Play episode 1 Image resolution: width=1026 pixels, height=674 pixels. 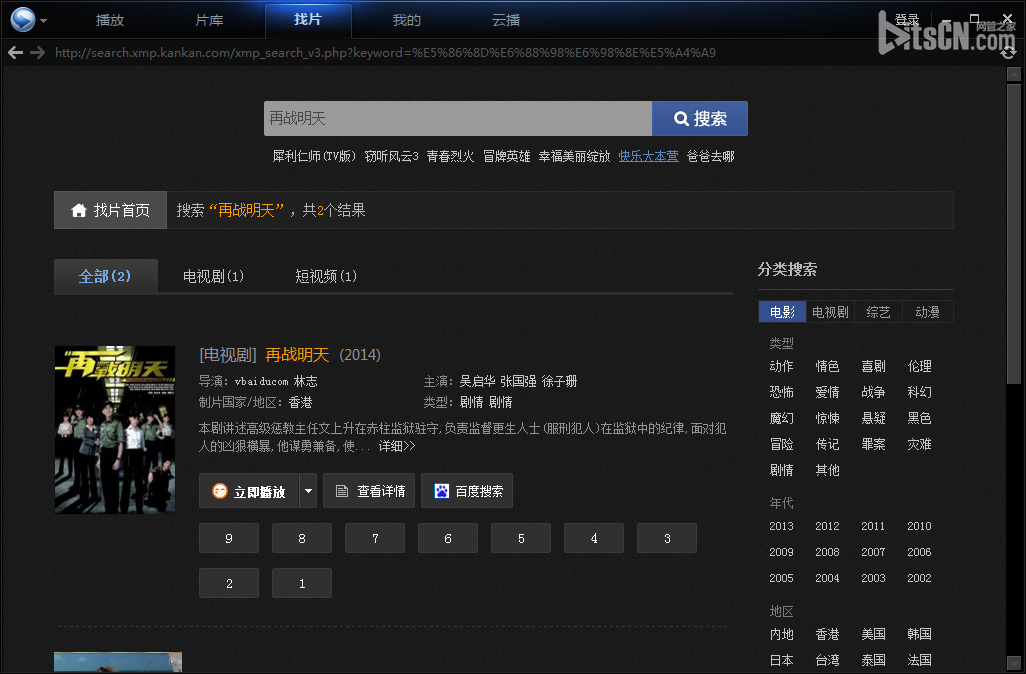302,583
